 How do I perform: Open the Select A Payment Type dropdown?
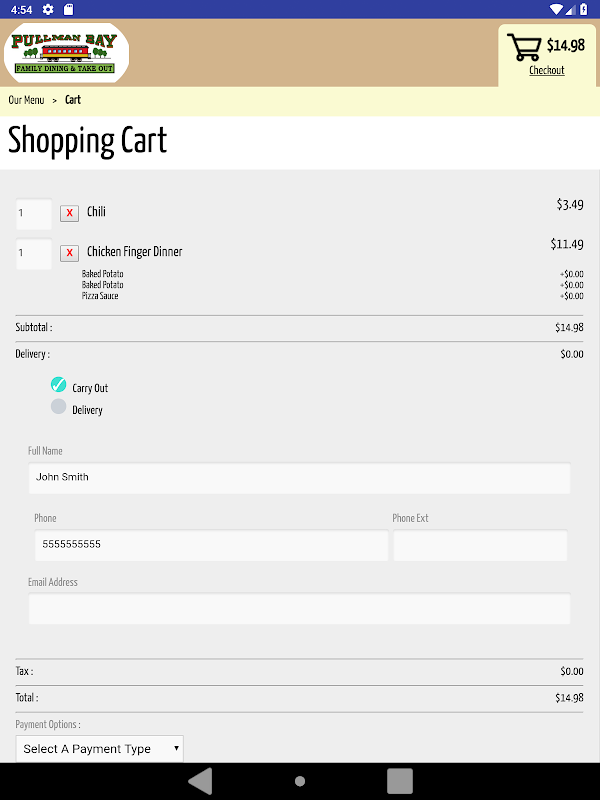click(x=100, y=748)
